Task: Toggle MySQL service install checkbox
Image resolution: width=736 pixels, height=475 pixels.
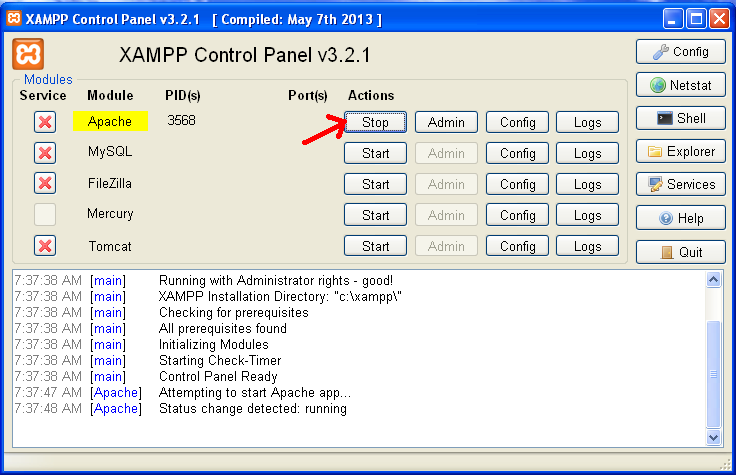Action: pyautogui.click(x=45, y=153)
